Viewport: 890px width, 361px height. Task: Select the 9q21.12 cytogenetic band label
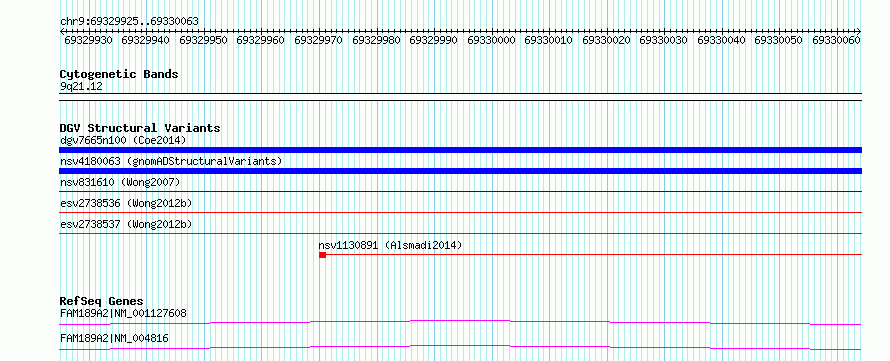[x=81, y=87]
